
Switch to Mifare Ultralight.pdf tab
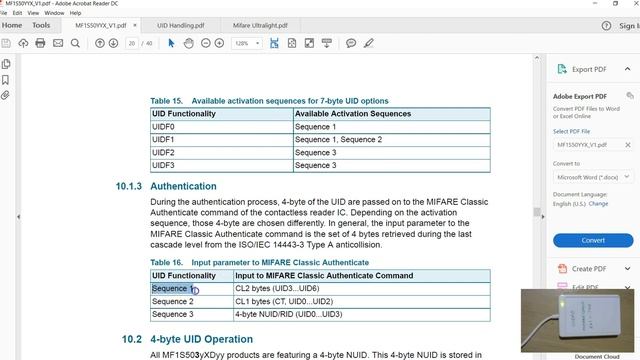click(260, 25)
